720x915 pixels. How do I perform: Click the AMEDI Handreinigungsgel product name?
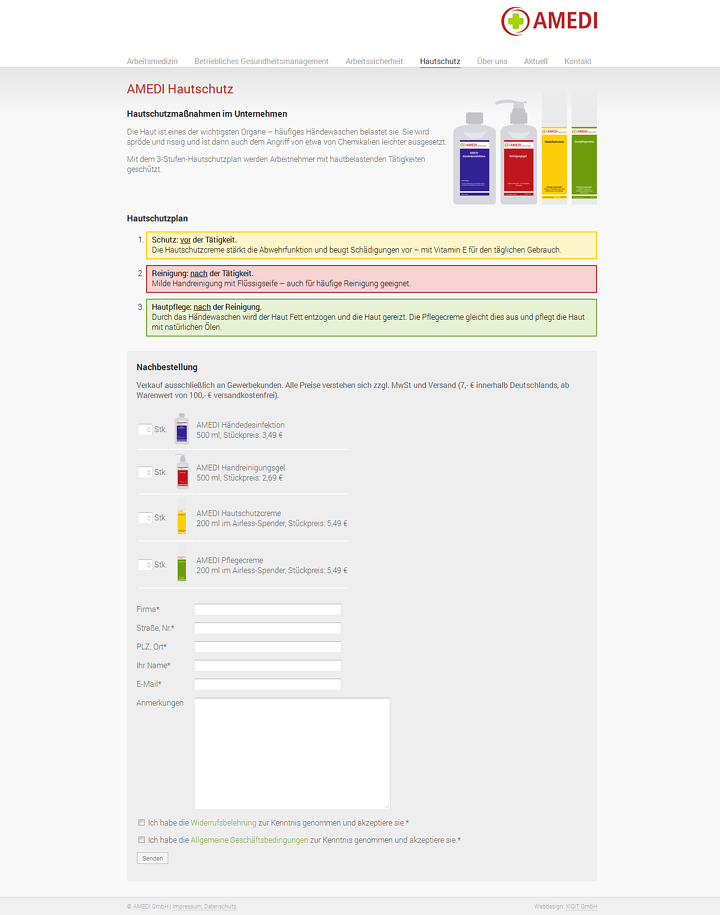[x=240, y=467]
